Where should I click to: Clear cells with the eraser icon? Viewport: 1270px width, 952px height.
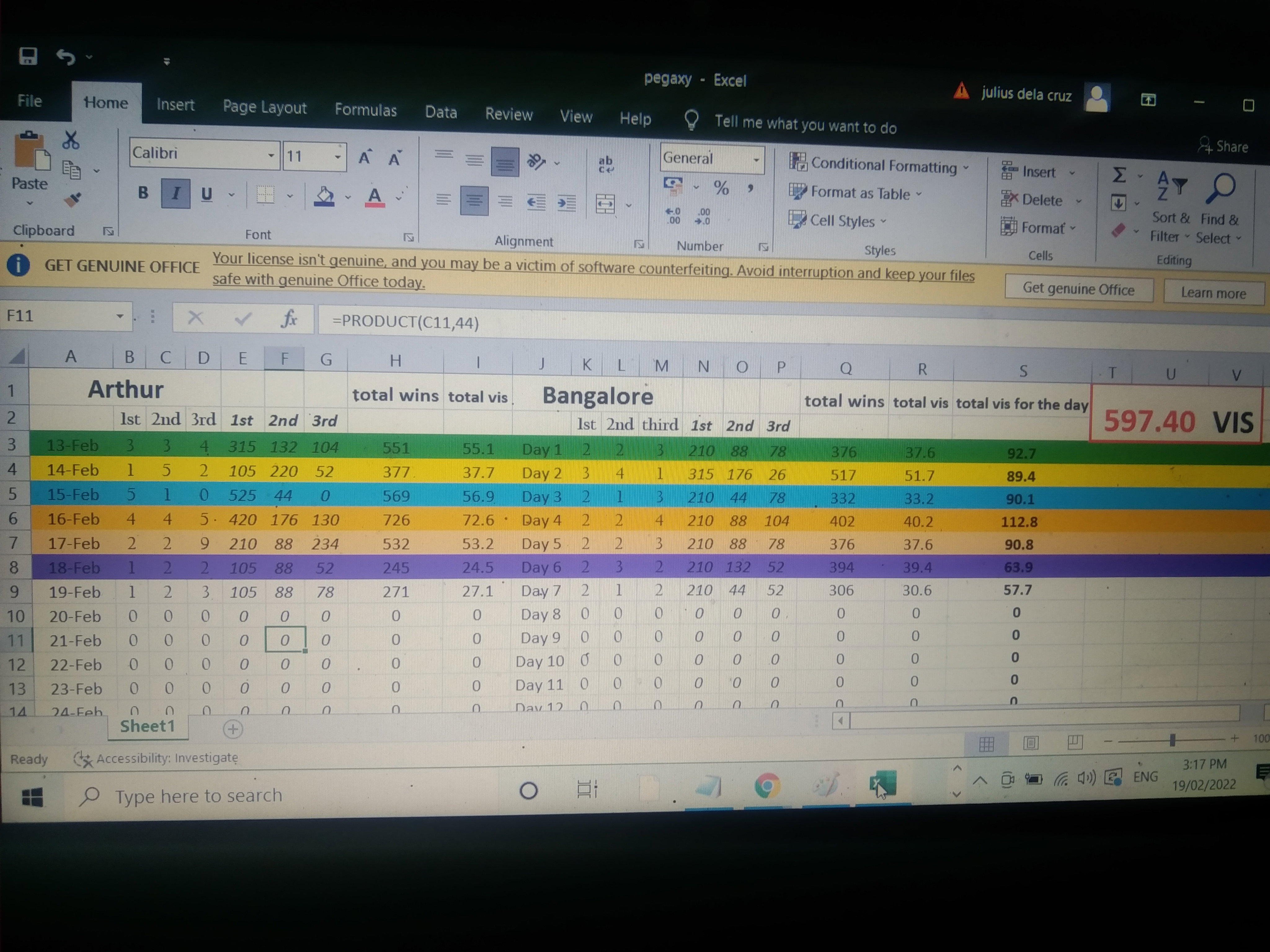[x=1118, y=230]
